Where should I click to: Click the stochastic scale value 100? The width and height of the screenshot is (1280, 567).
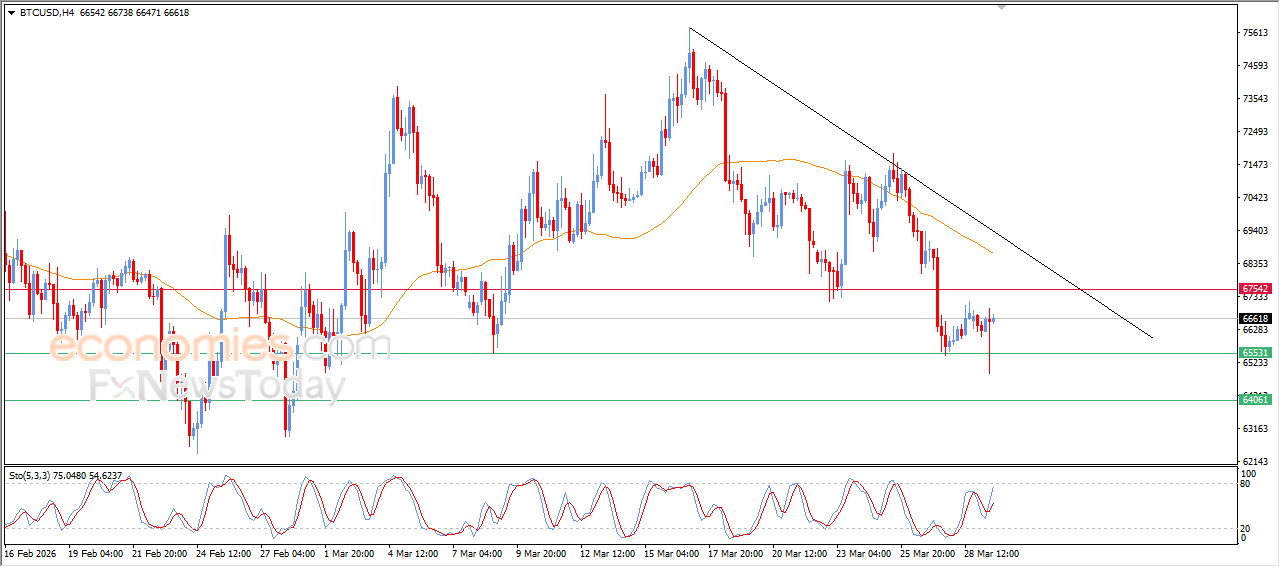pos(1249,473)
